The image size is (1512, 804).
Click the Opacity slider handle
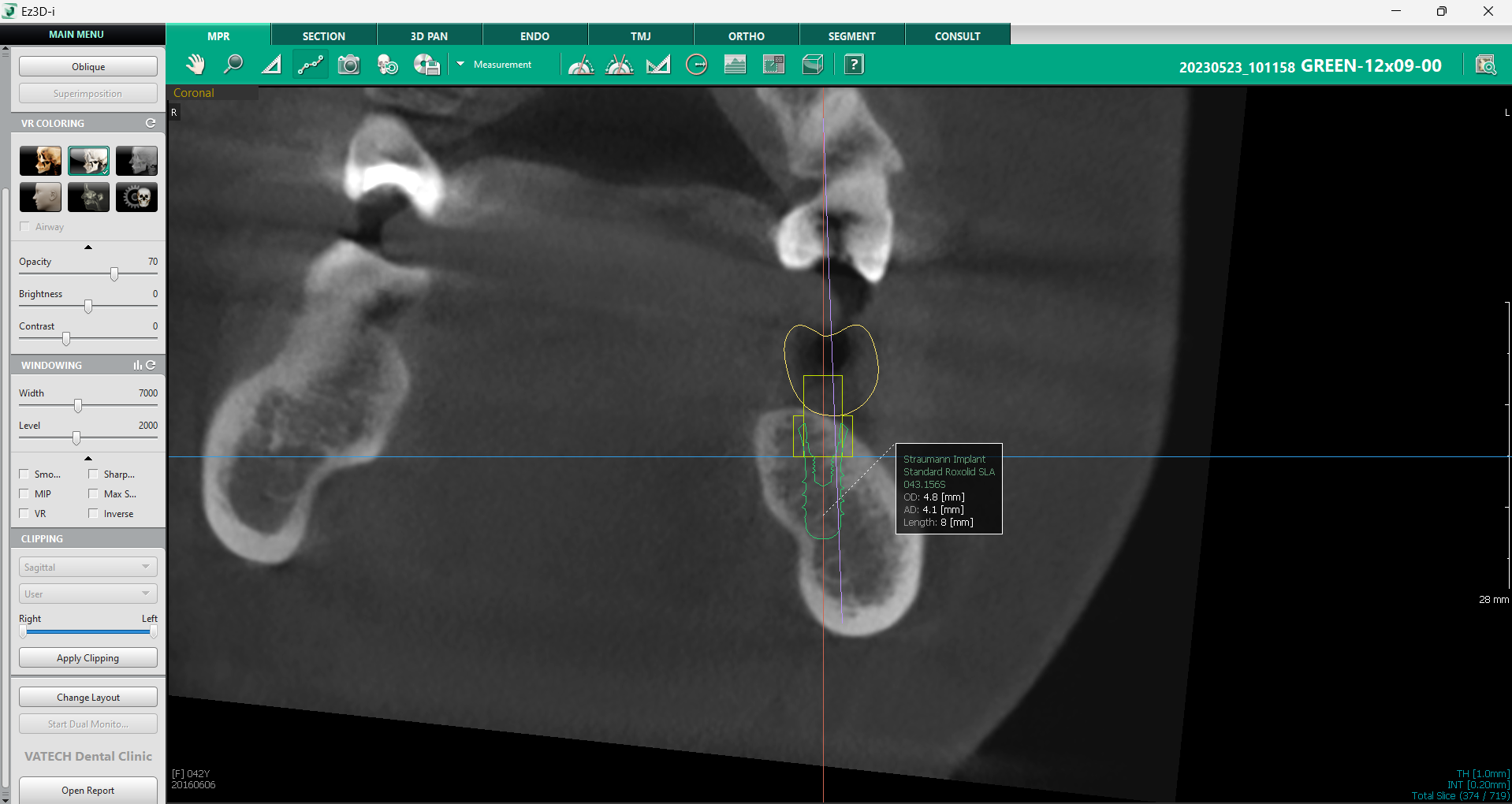coord(114,274)
